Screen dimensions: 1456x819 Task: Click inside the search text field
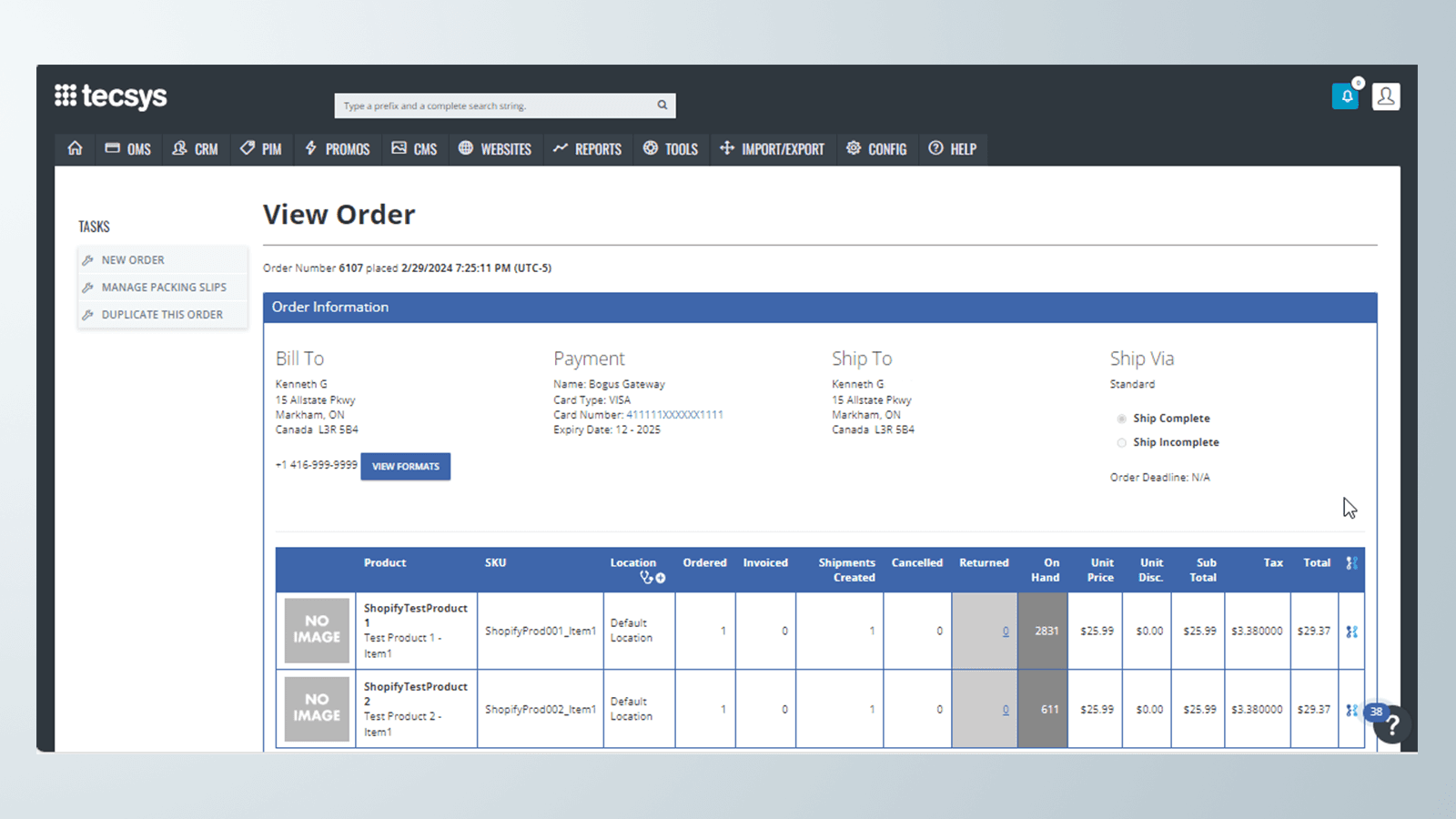tap(491, 106)
